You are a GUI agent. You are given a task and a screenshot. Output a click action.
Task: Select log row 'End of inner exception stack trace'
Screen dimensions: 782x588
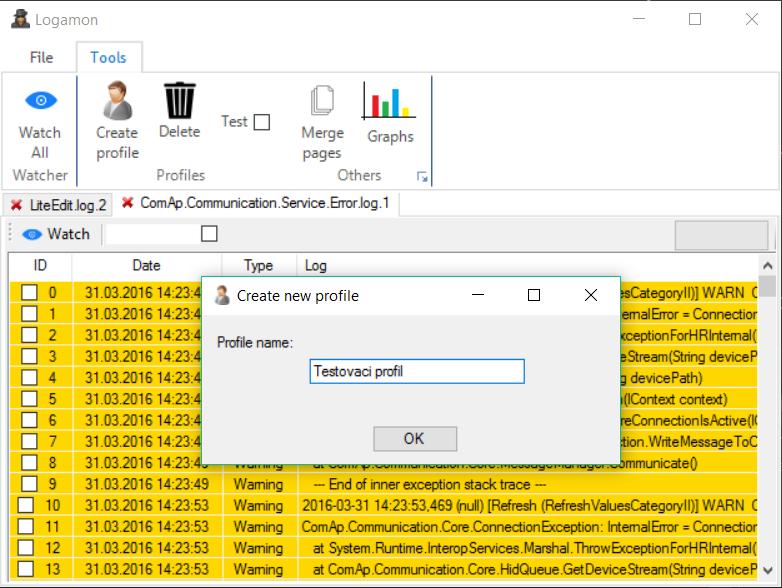coord(429,484)
